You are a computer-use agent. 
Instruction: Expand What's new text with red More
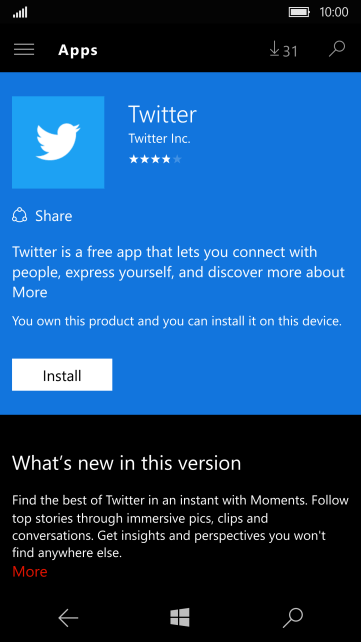click(29, 572)
